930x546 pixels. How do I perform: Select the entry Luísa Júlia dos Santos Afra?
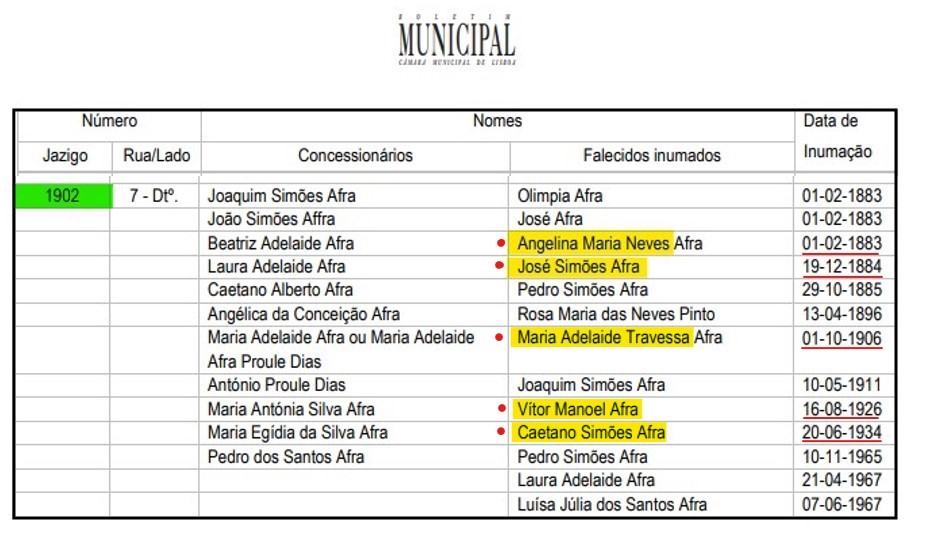612,504
